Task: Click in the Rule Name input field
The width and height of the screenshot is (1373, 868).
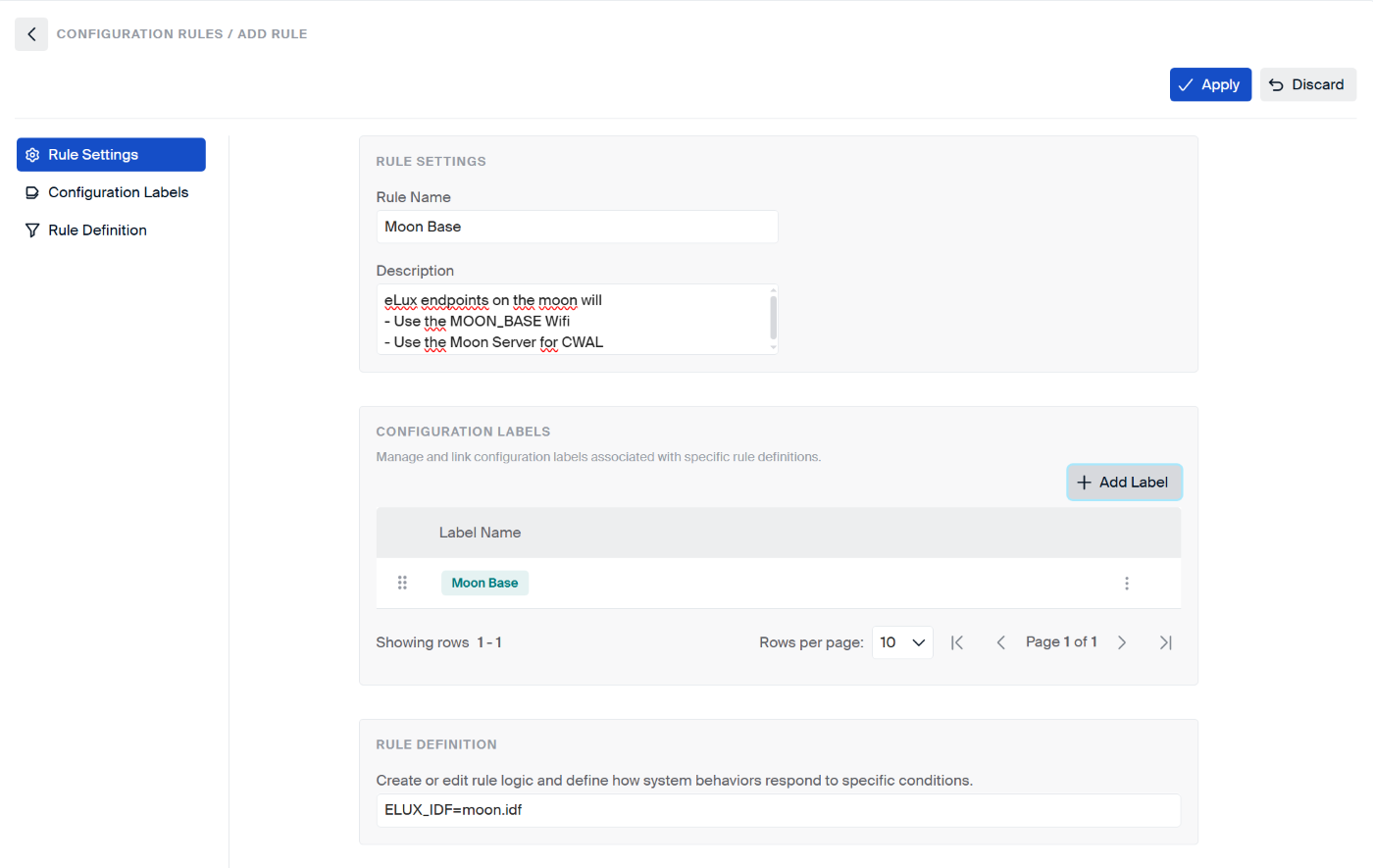Action: click(577, 227)
